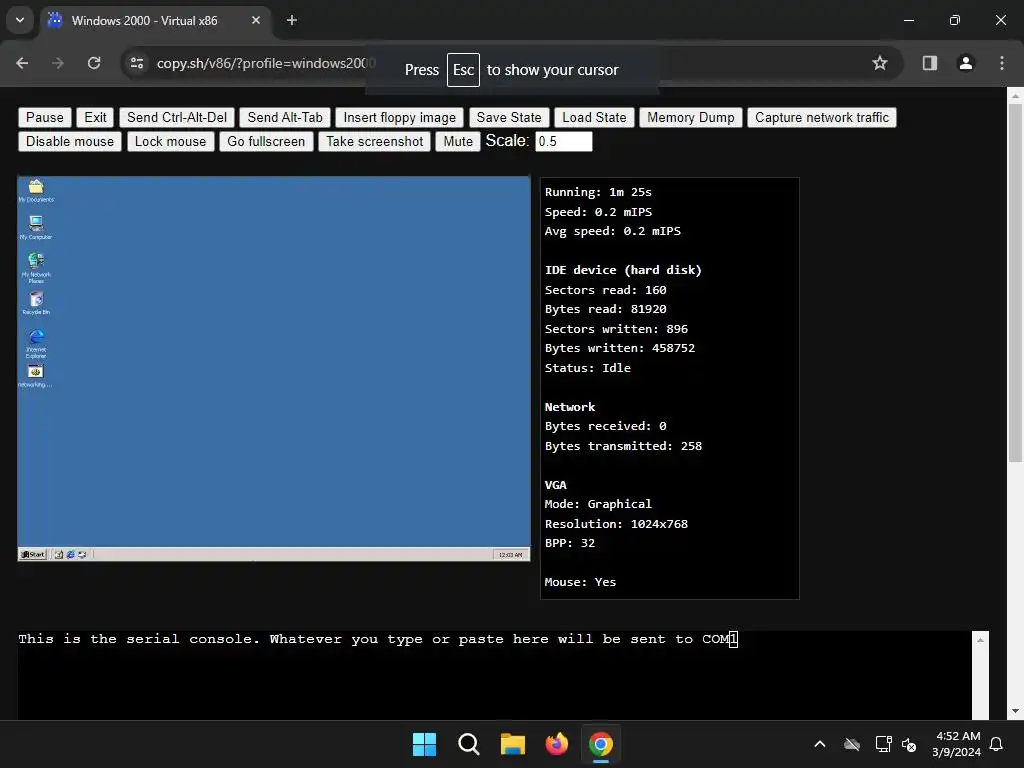1024x768 pixels.
Task: Click the 'Resolution: 1024x768' text
Action: [x=616, y=524]
